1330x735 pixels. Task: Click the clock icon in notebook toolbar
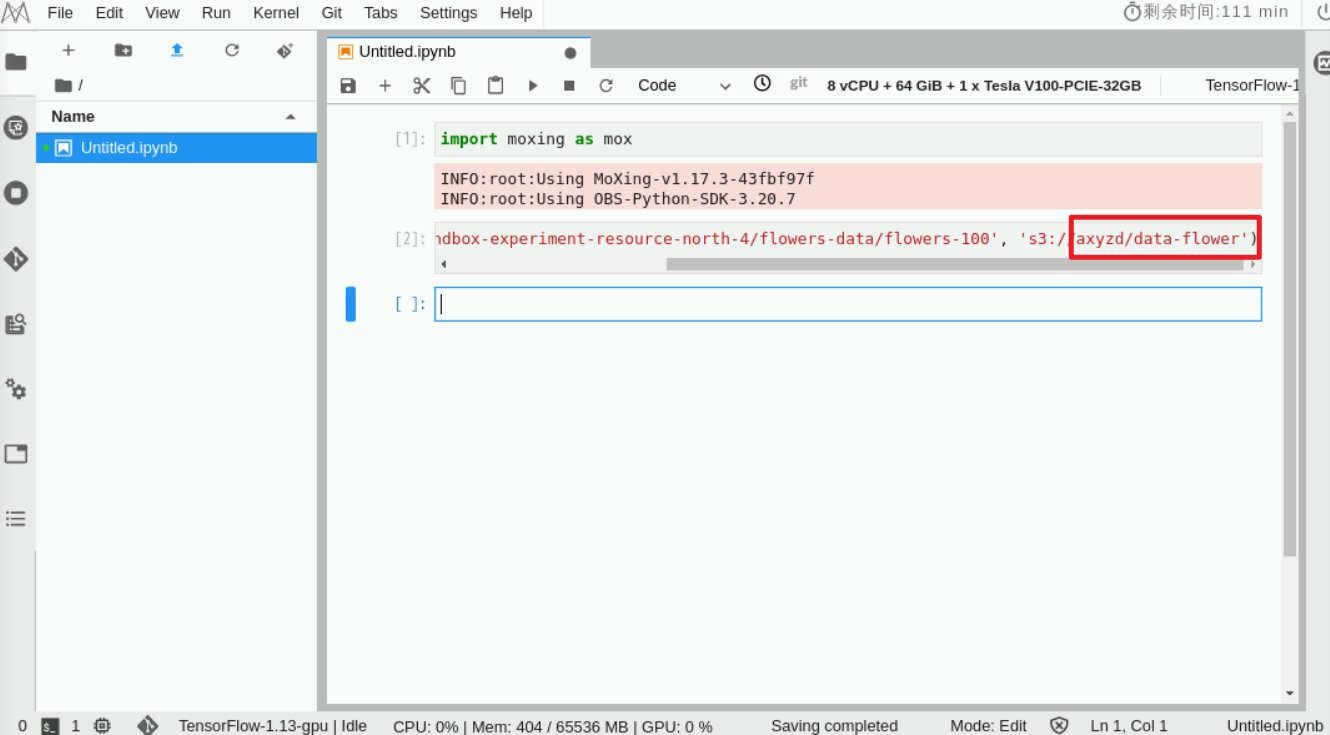[762, 84]
